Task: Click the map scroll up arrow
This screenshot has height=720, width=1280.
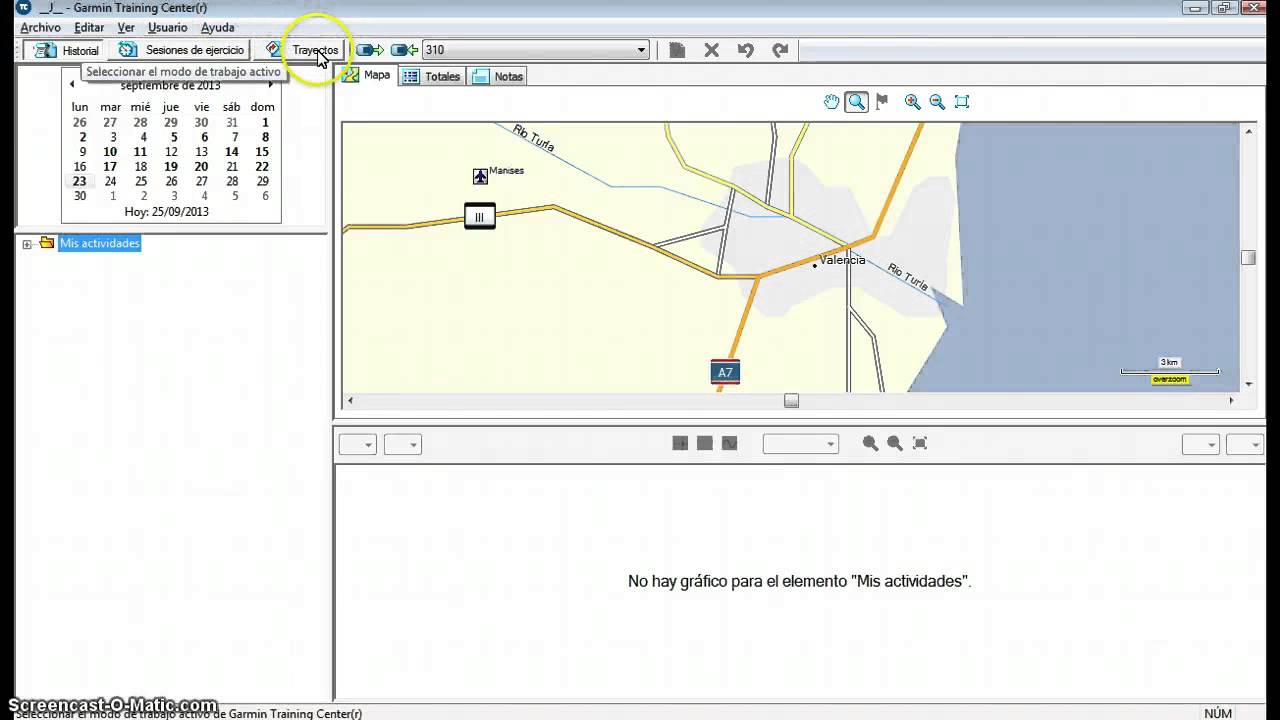Action: [x=1248, y=130]
